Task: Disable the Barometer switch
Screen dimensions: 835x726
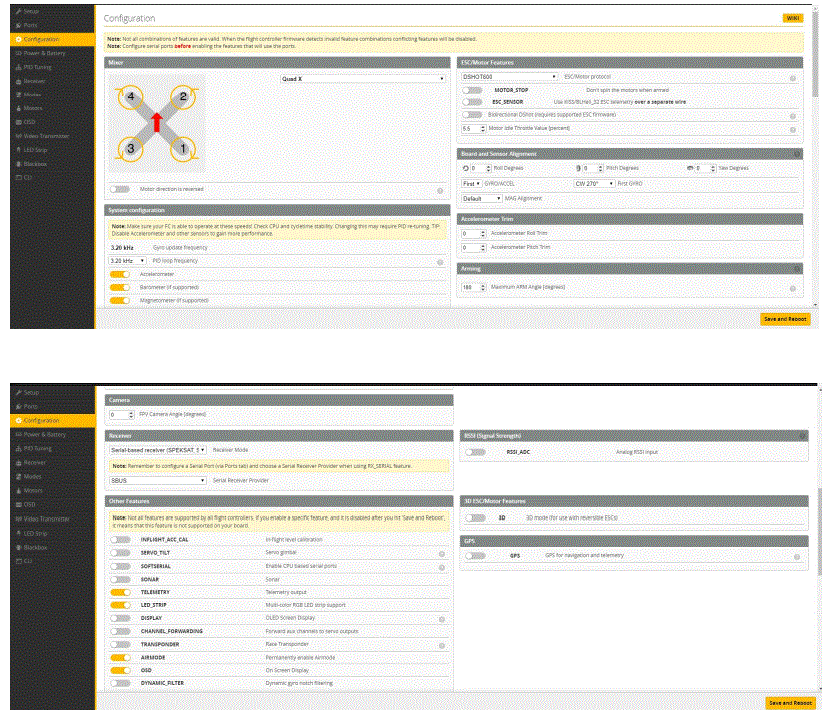Action: [120, 288]
